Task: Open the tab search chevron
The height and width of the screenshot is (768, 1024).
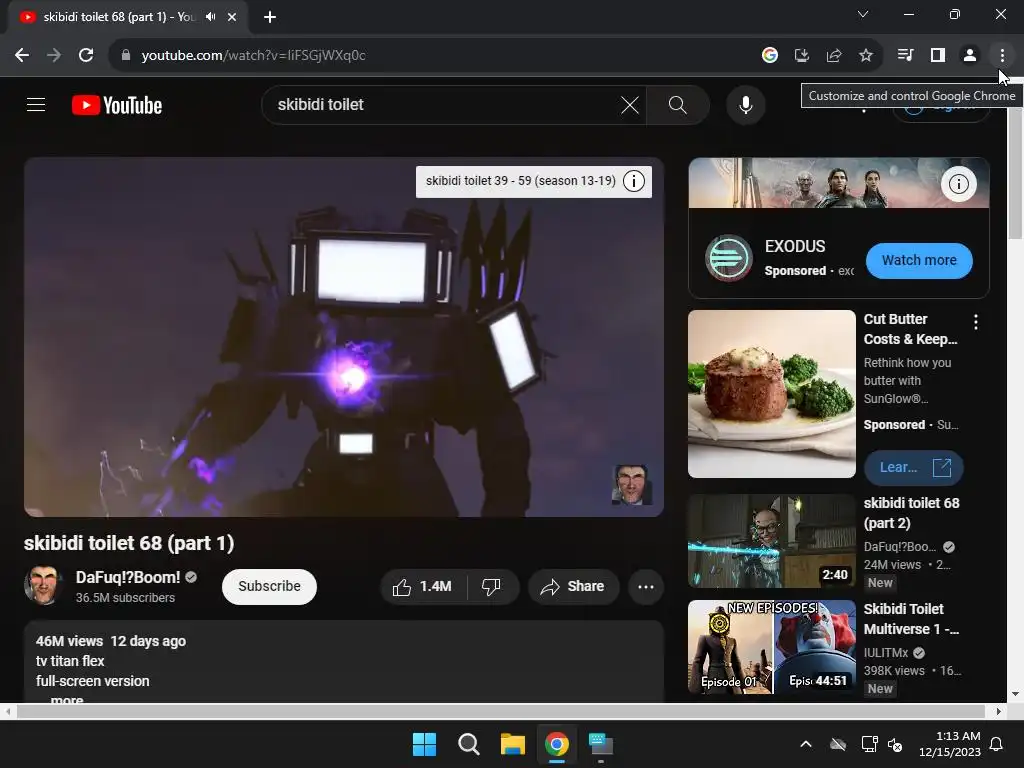Action: point(863,14)
